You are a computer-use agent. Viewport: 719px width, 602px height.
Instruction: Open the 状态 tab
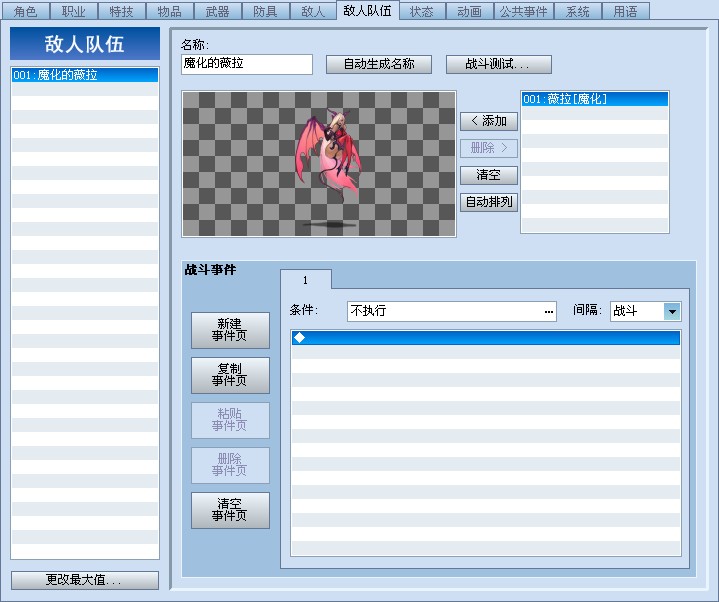click(421, 11)
